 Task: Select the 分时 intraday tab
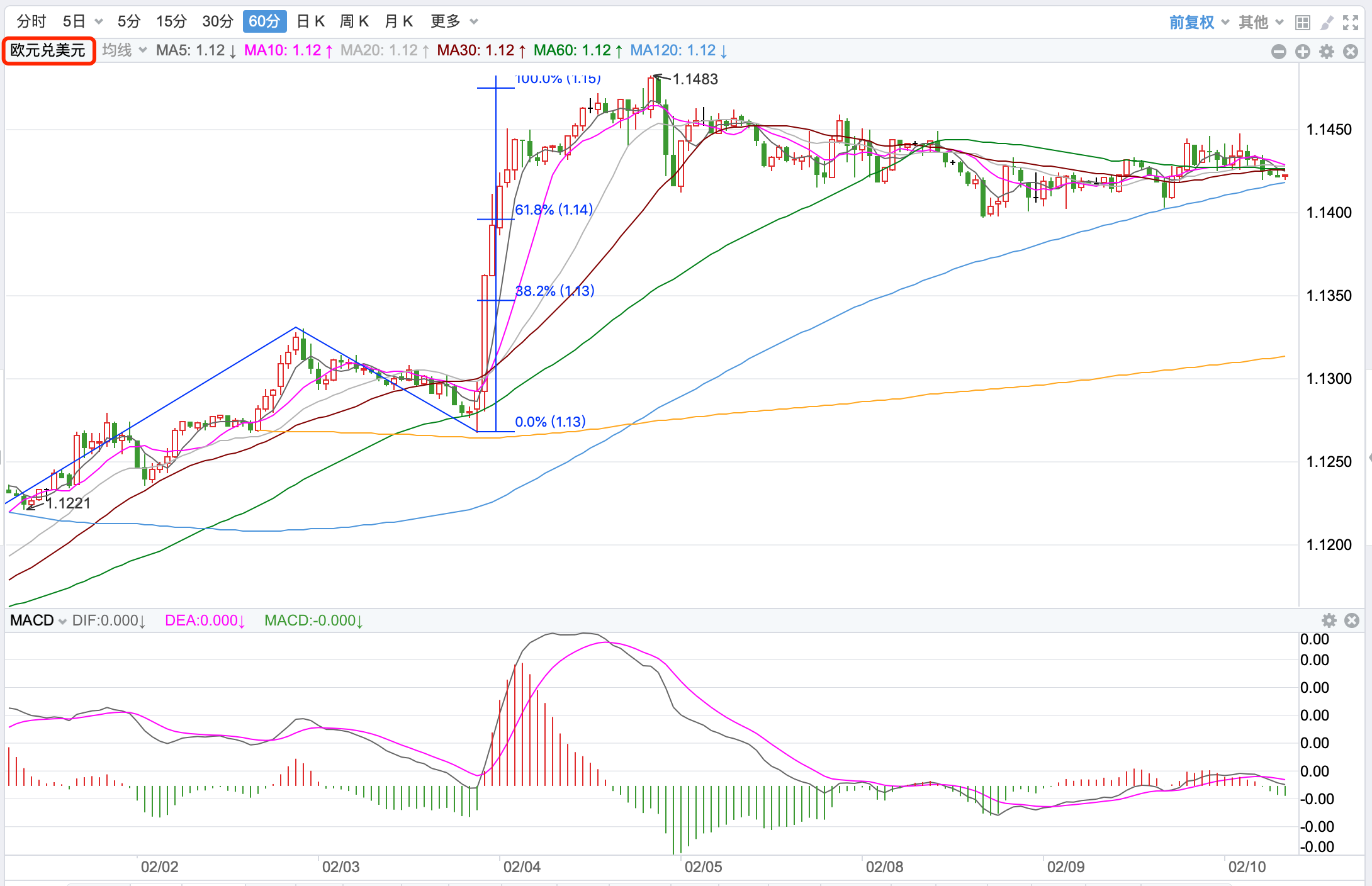pos(31,21)
